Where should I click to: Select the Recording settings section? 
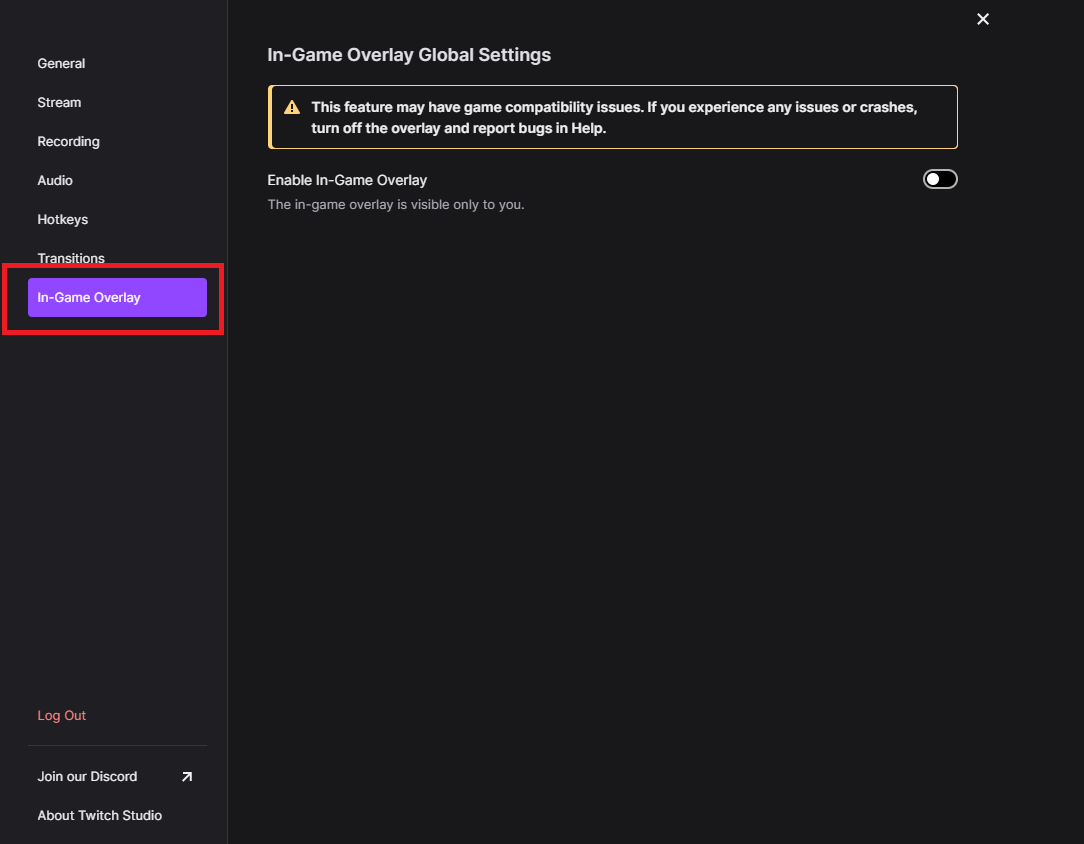tap(68, 142)
